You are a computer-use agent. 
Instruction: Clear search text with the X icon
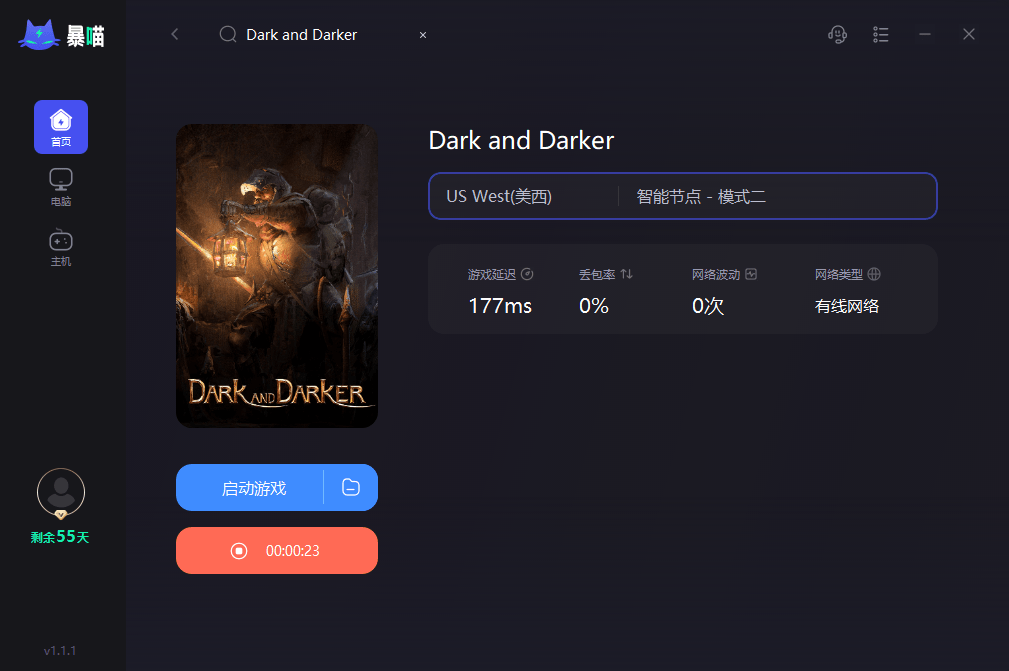coord(422,34)
